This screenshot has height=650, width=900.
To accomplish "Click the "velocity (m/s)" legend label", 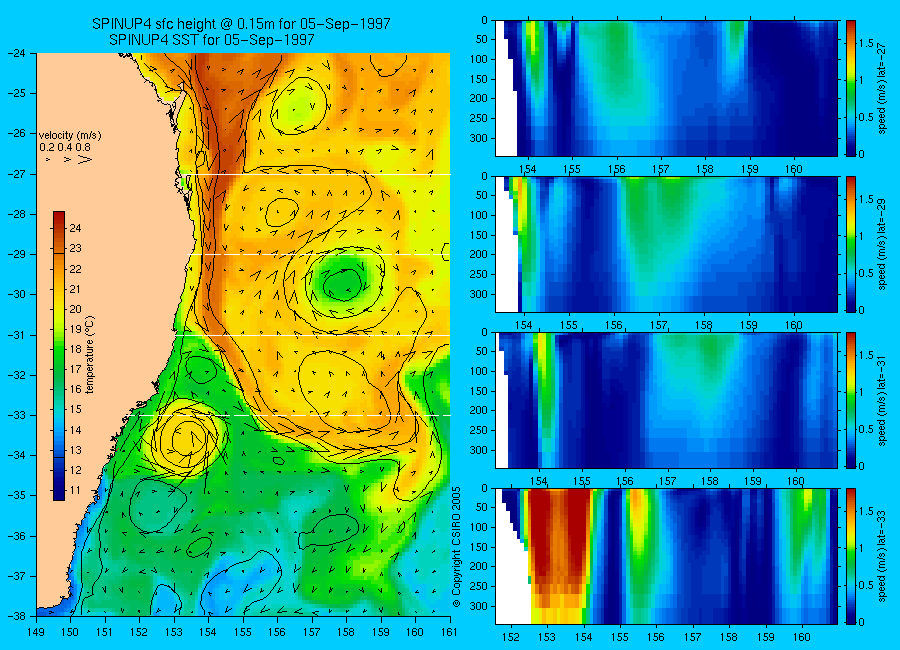I will tap(70, 136).
